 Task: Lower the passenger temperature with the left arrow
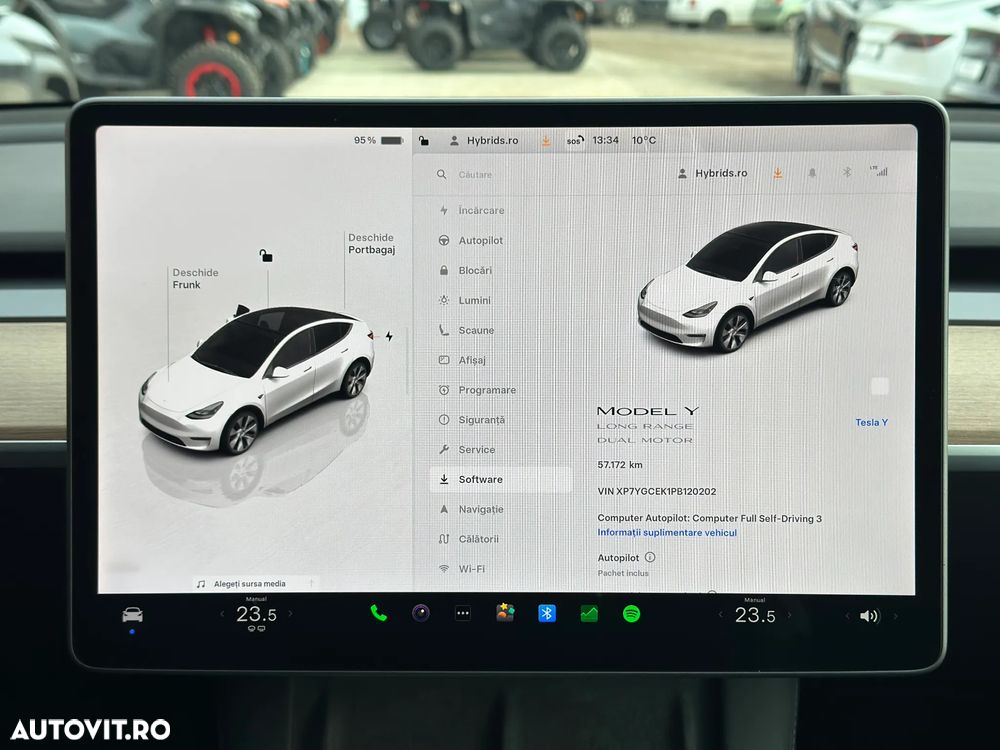[x=721, y=615]
